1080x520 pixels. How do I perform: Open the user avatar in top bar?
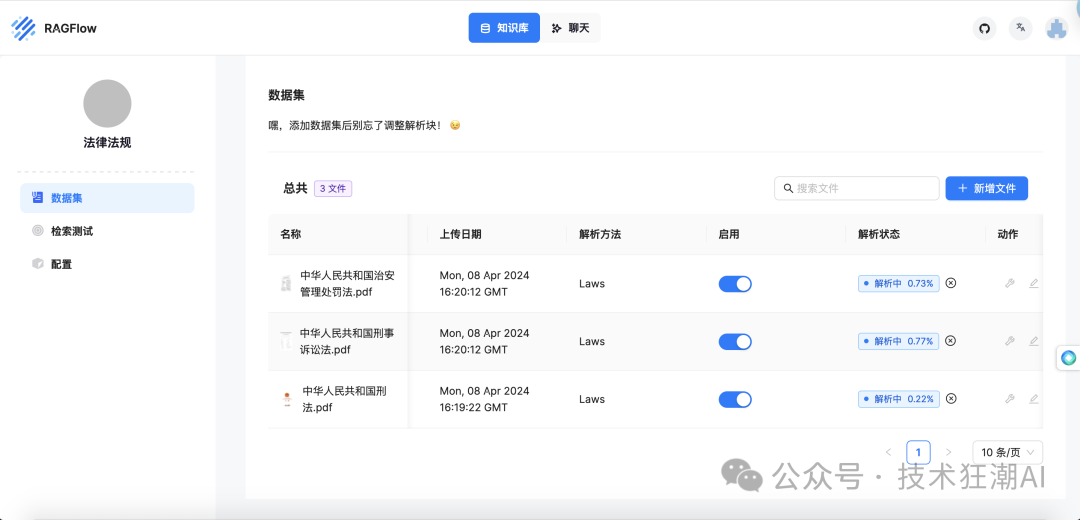1056,28
